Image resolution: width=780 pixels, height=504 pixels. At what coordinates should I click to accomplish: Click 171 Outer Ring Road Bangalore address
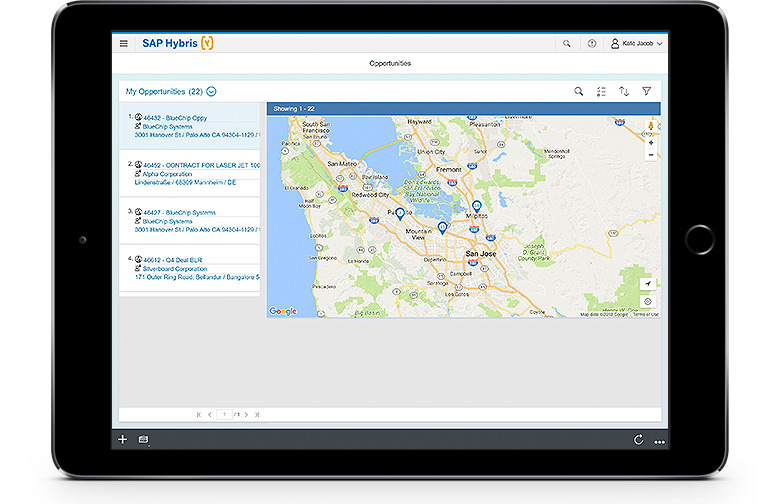point(197,277)
